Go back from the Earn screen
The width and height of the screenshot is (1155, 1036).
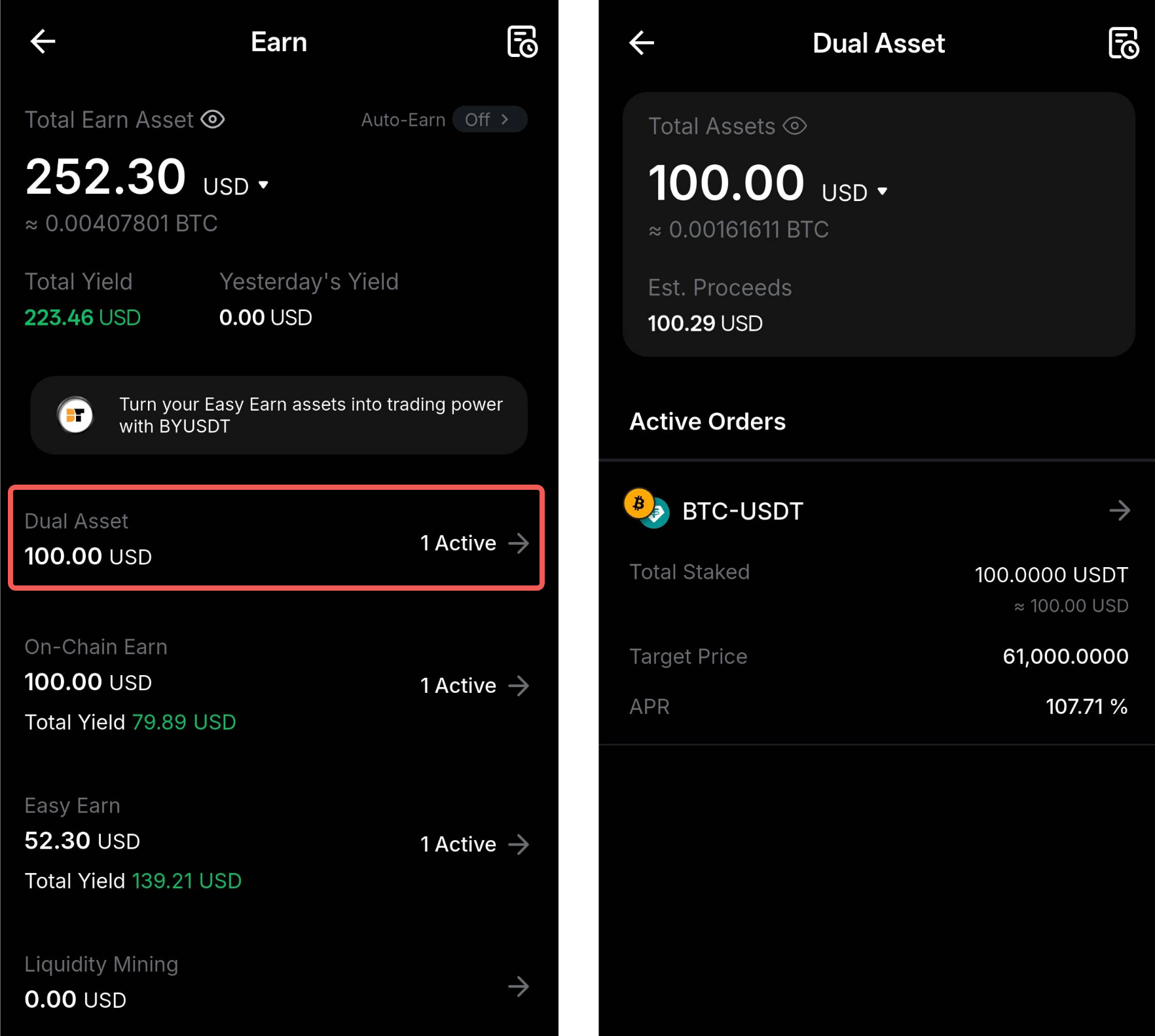point(43,42)
